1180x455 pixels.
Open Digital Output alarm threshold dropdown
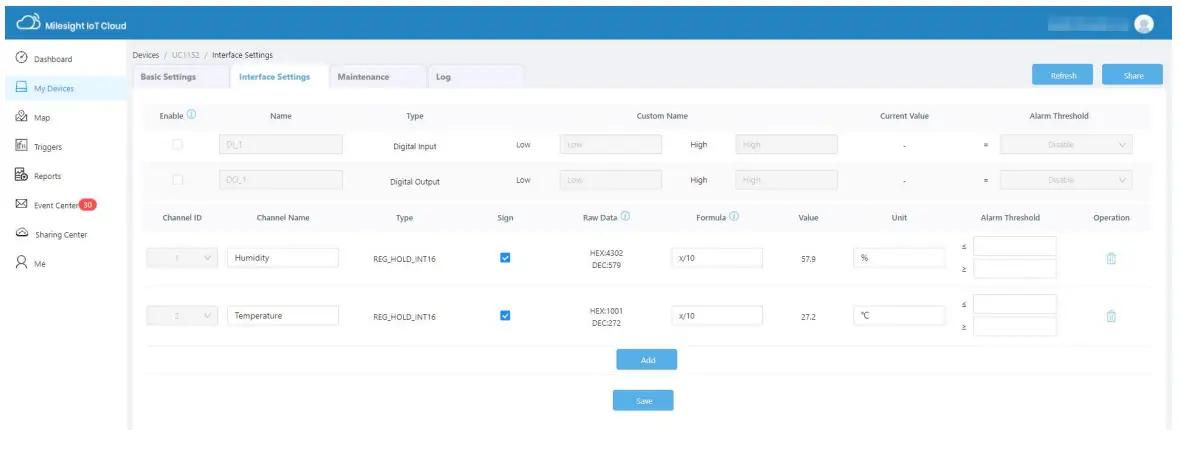click(1066, 180)
